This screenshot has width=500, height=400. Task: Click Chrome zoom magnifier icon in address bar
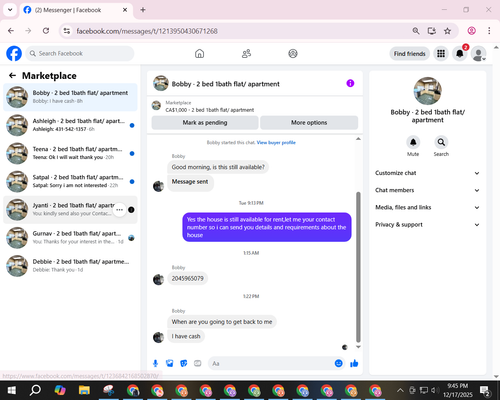pos(416,31)
